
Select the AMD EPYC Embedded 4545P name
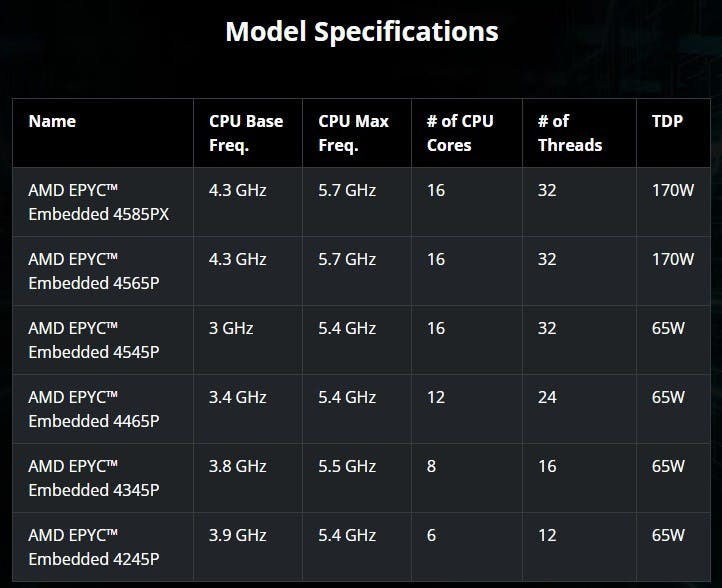(x=93, y=340)
